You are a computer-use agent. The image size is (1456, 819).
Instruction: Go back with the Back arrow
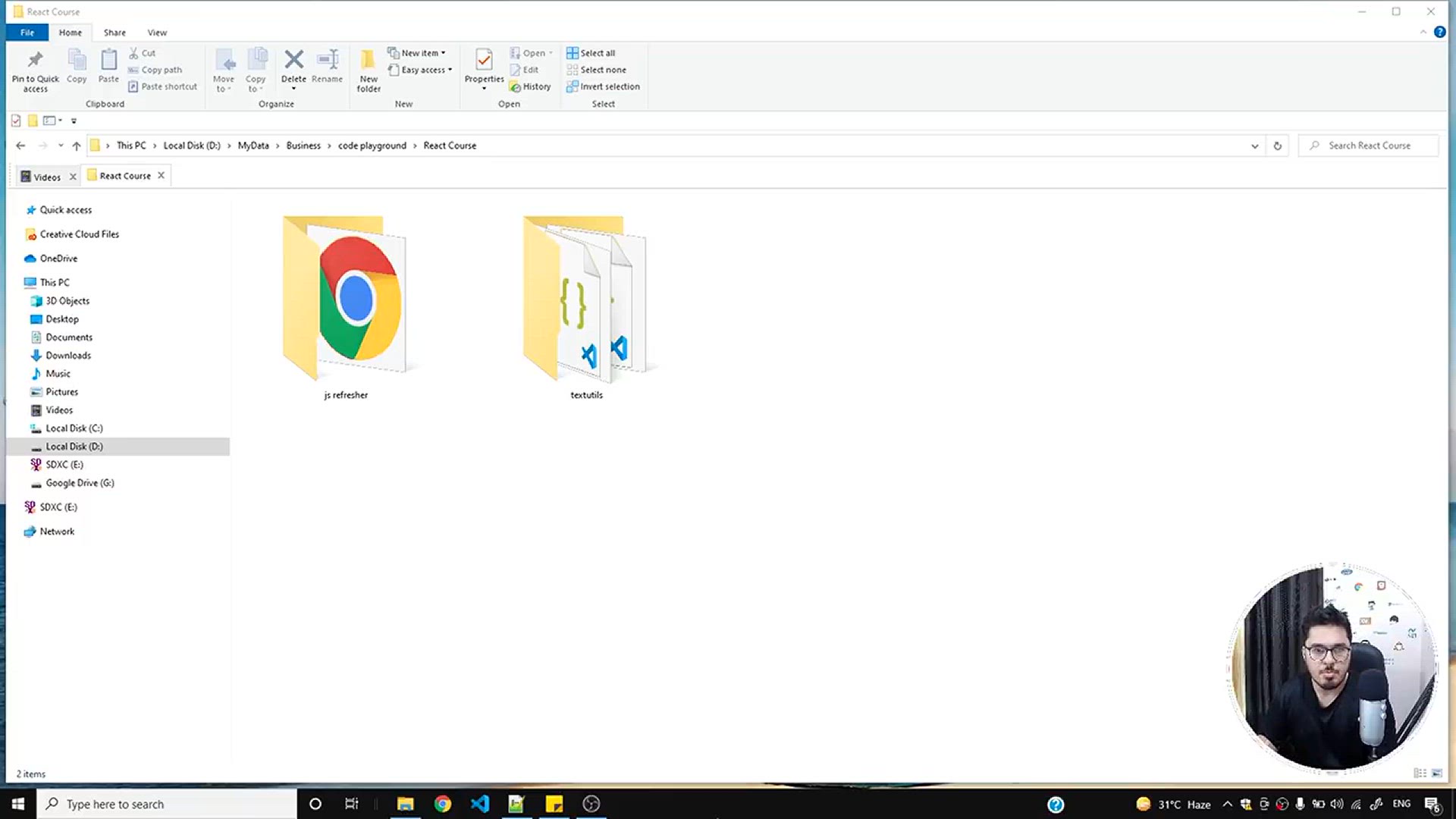coord(20,146)
